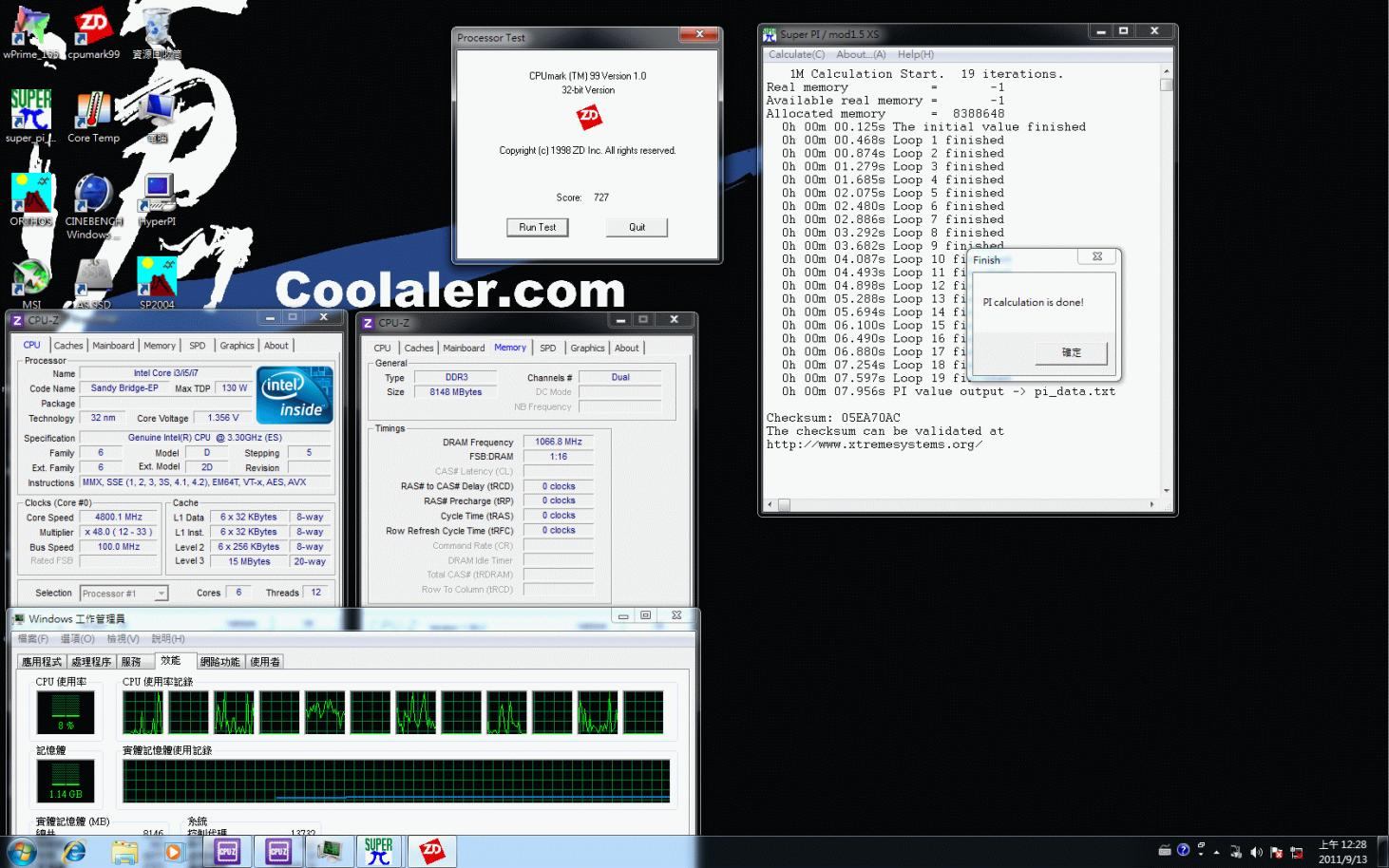
Task: Launch HyperPI desktop shortcut
Action: click(x=157, y=199)
